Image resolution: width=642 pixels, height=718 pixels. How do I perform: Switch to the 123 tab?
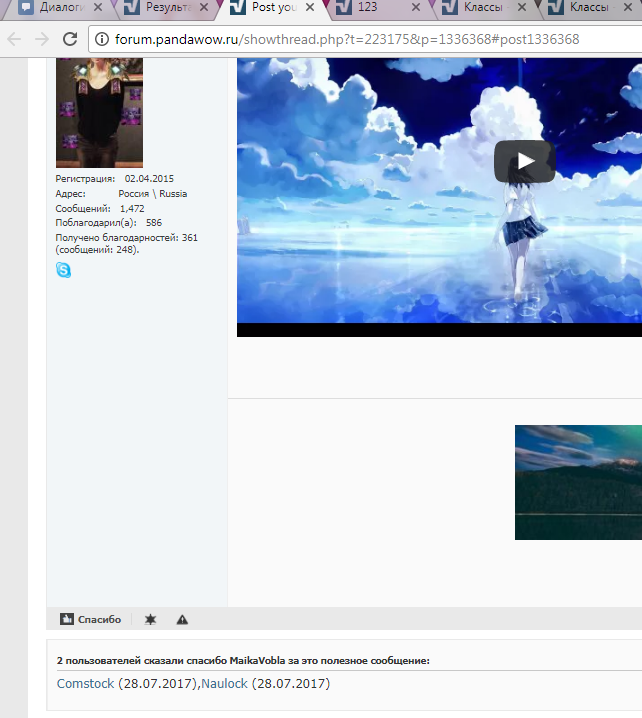tap(380, 7)
